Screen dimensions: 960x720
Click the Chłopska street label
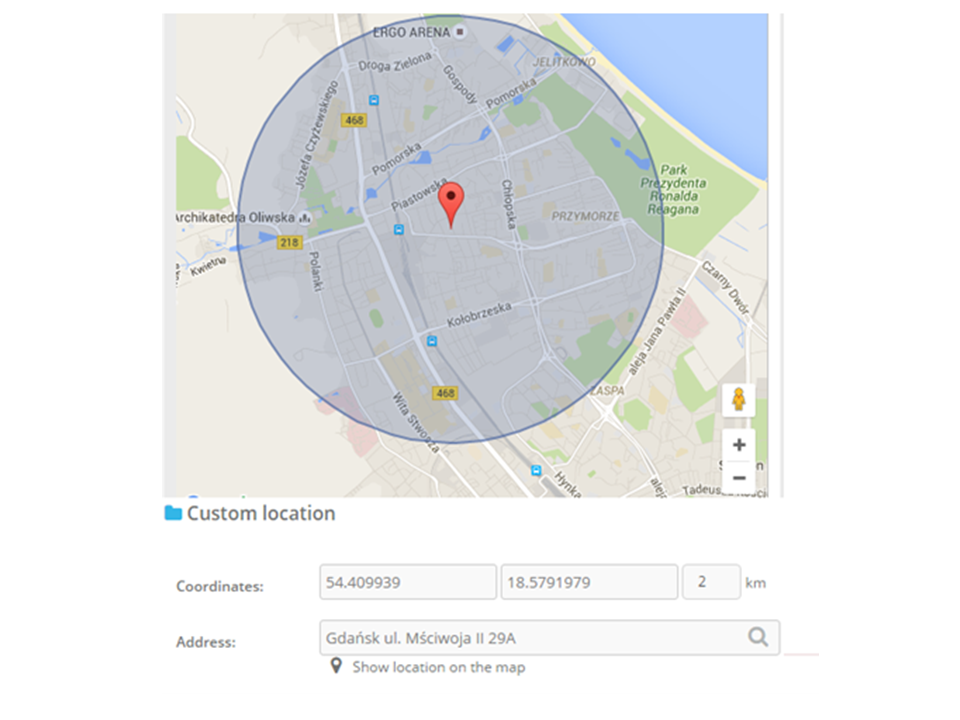[508, 204]
